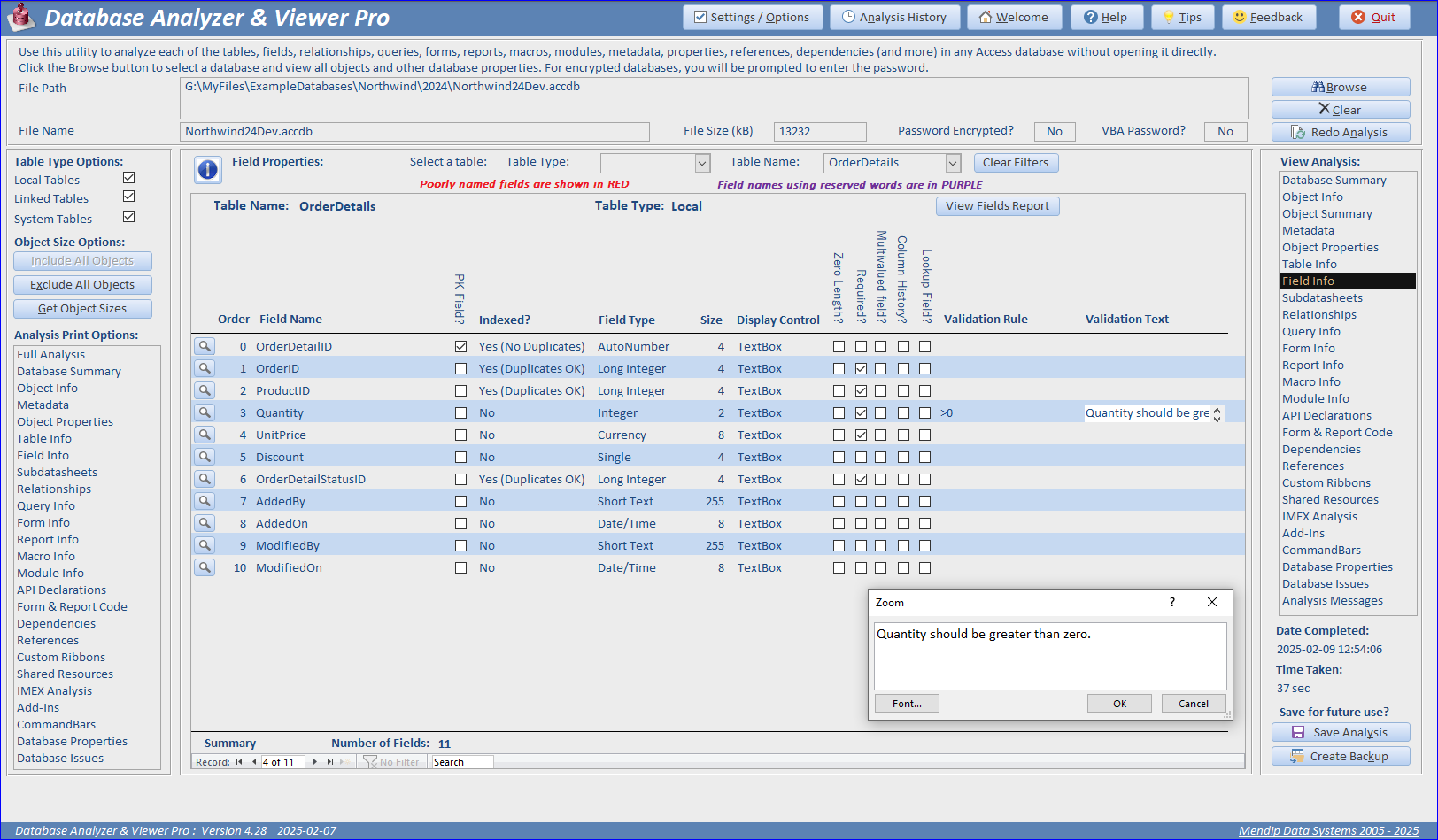This screenshot has height=840, width=1438.
Task: Go to the previous record in navigator
Action: (x=254, y=761)
